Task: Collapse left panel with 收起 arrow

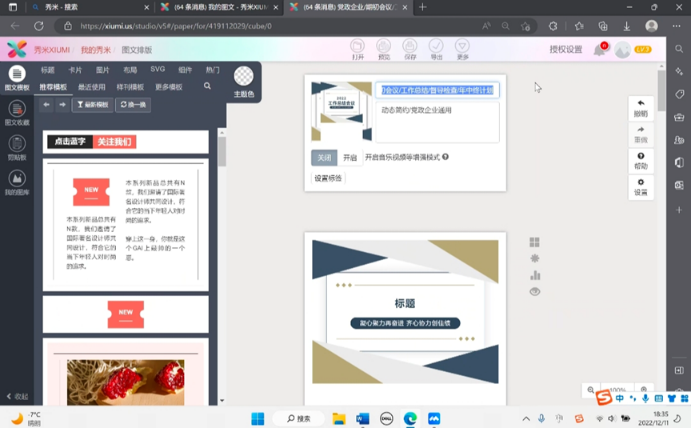Action: point(16,396)
